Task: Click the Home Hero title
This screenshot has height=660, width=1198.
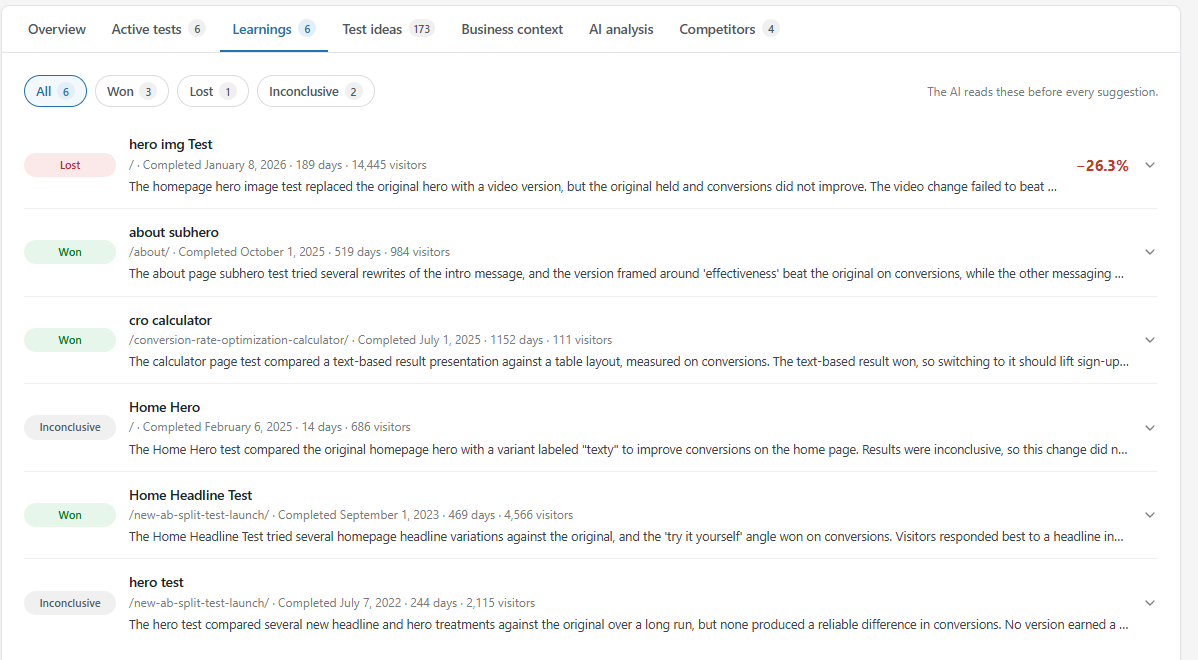Action: (x=164, y=407)
